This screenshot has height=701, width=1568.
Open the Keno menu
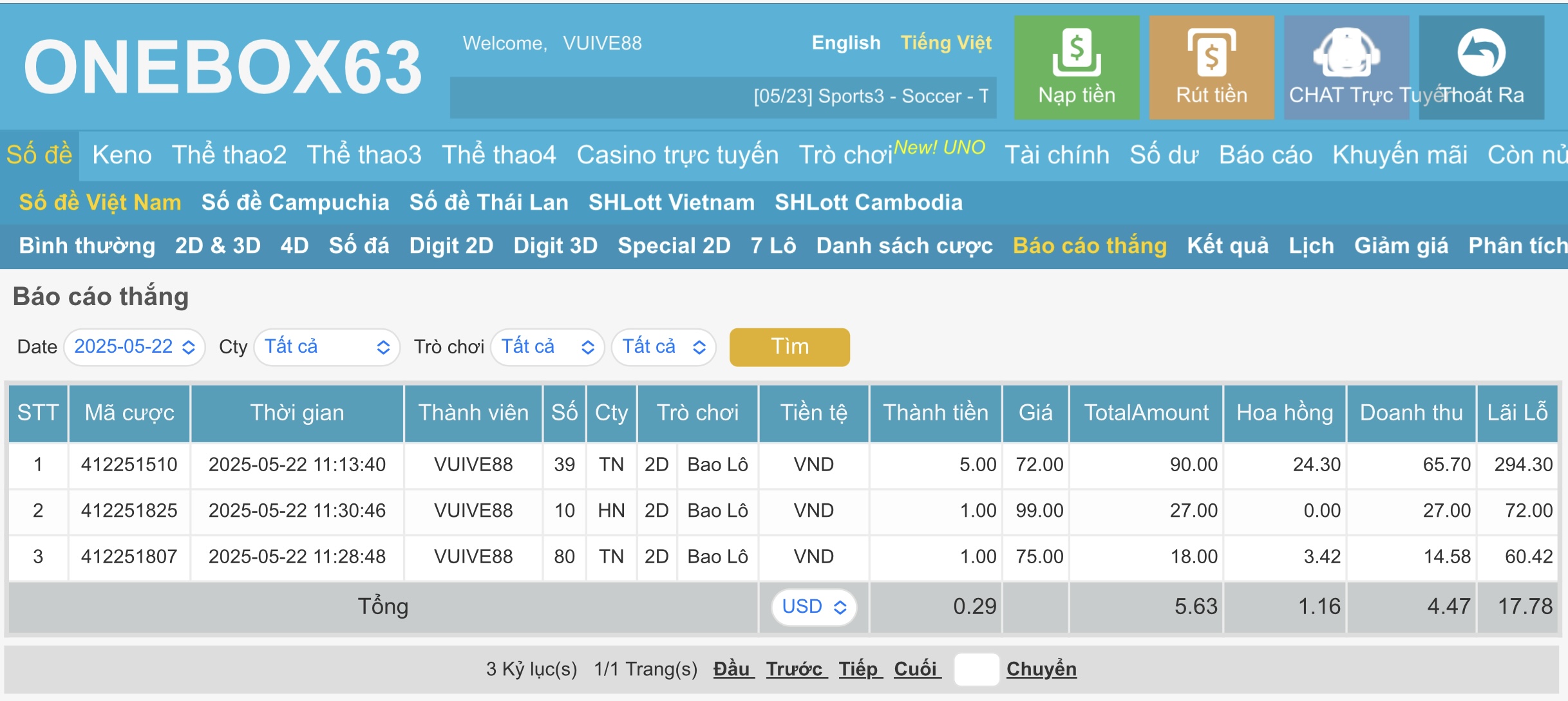[x=122, y=154]
